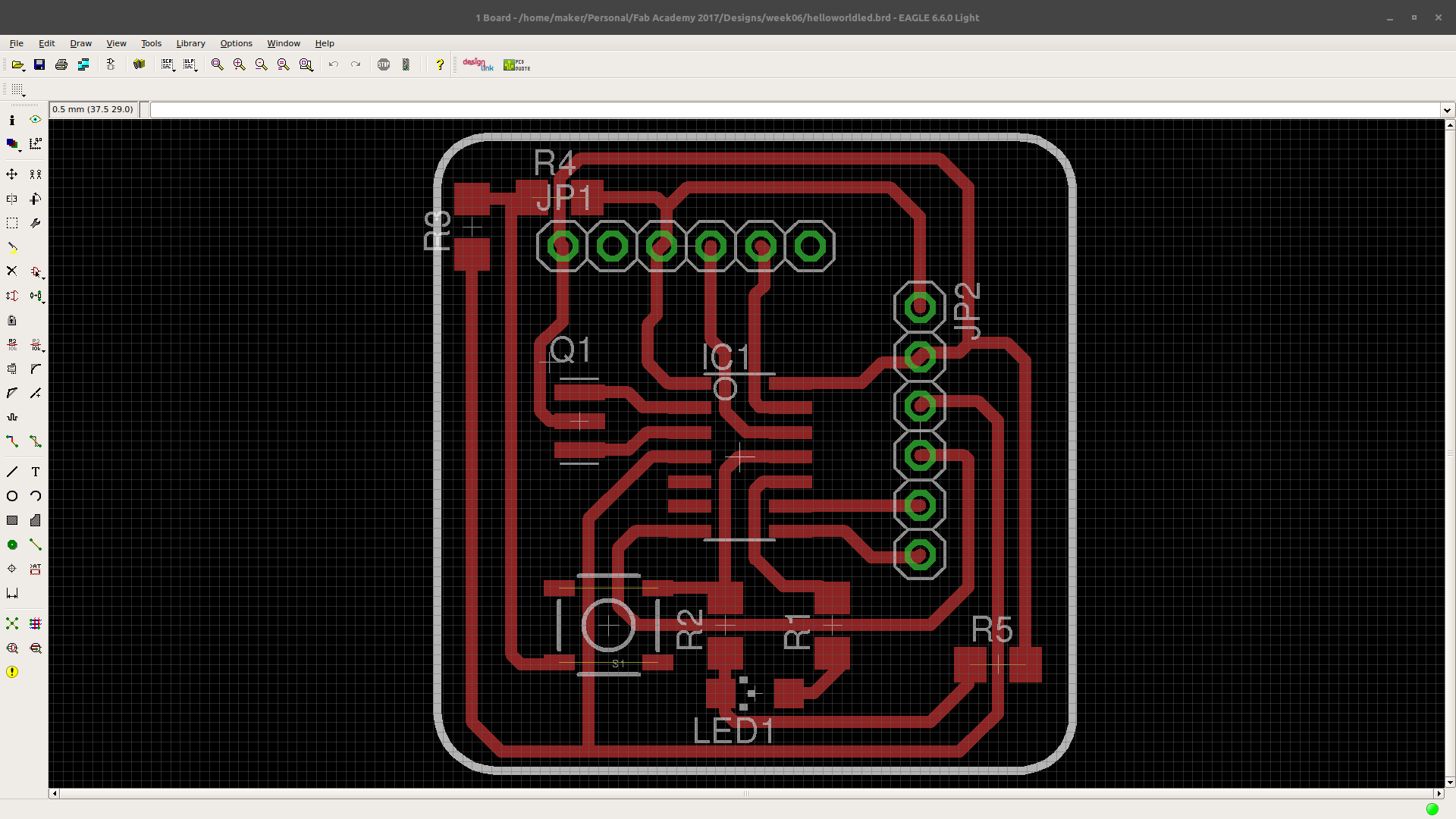Open the CAM processor icon

click(83, 65)
